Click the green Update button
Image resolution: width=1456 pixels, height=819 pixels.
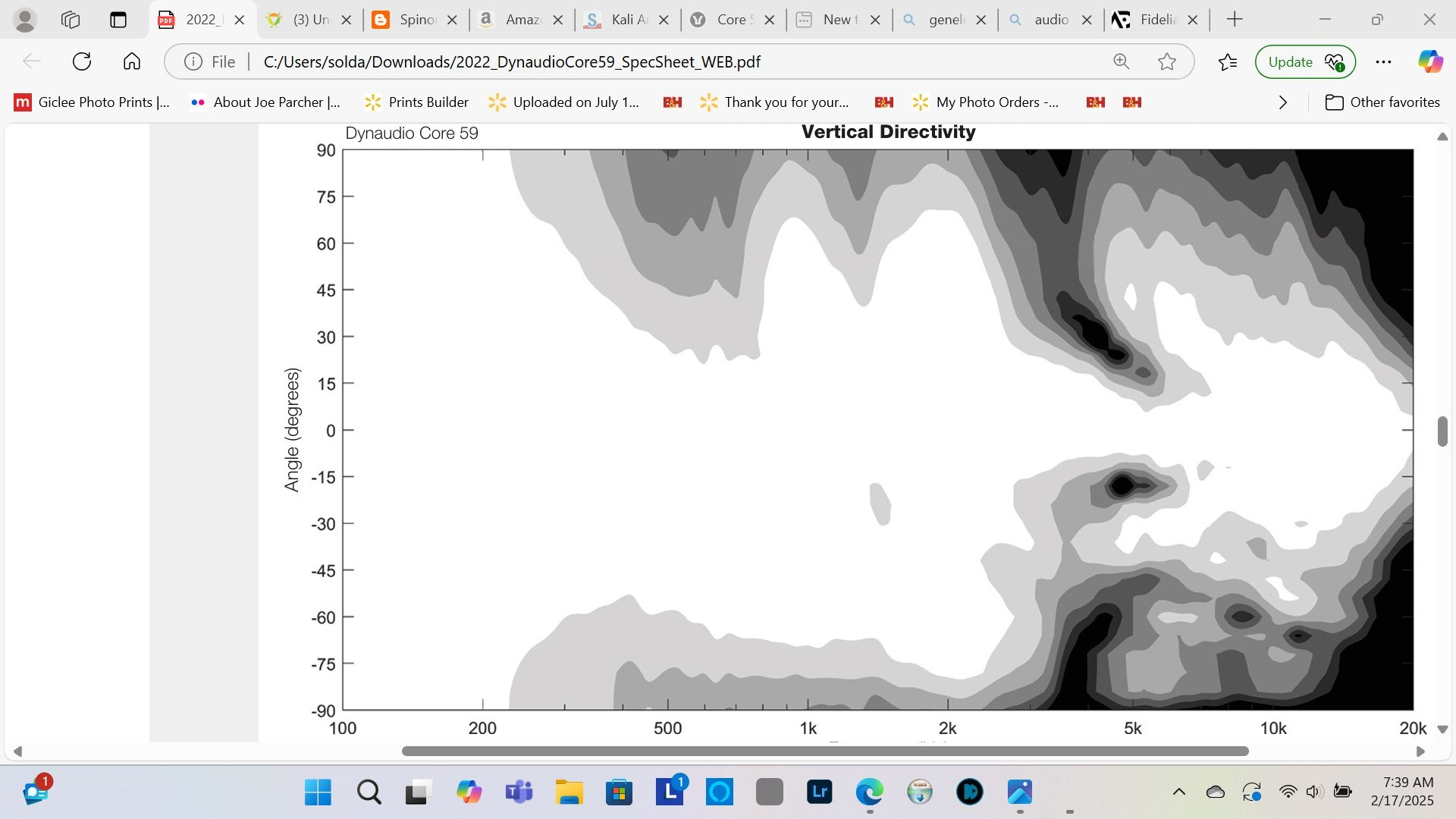1305,61
